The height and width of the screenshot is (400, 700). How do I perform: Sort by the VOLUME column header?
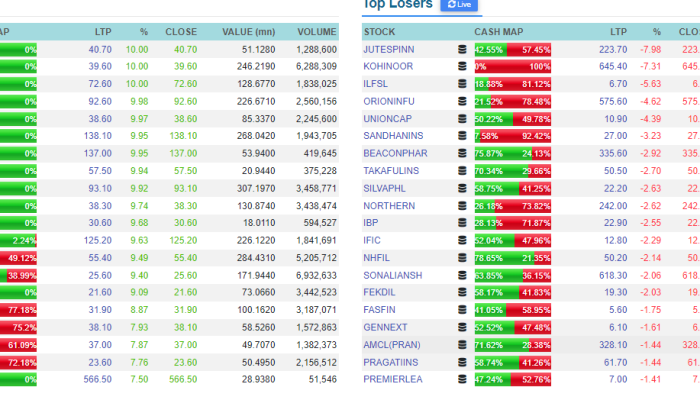click(x=317, y=32)
